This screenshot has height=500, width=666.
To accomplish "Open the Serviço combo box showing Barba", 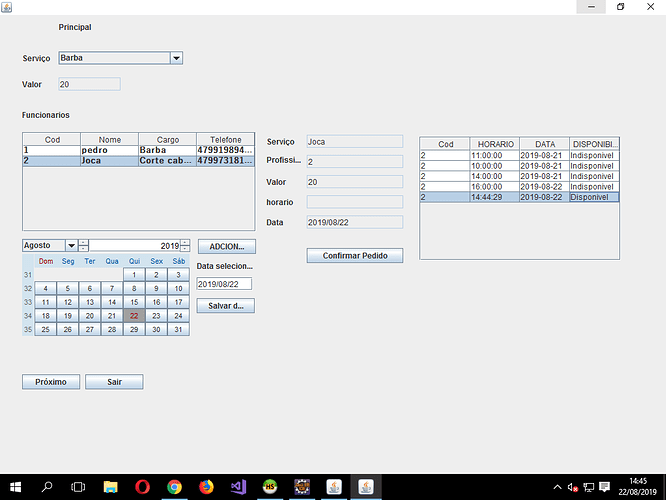I will 121,58.
